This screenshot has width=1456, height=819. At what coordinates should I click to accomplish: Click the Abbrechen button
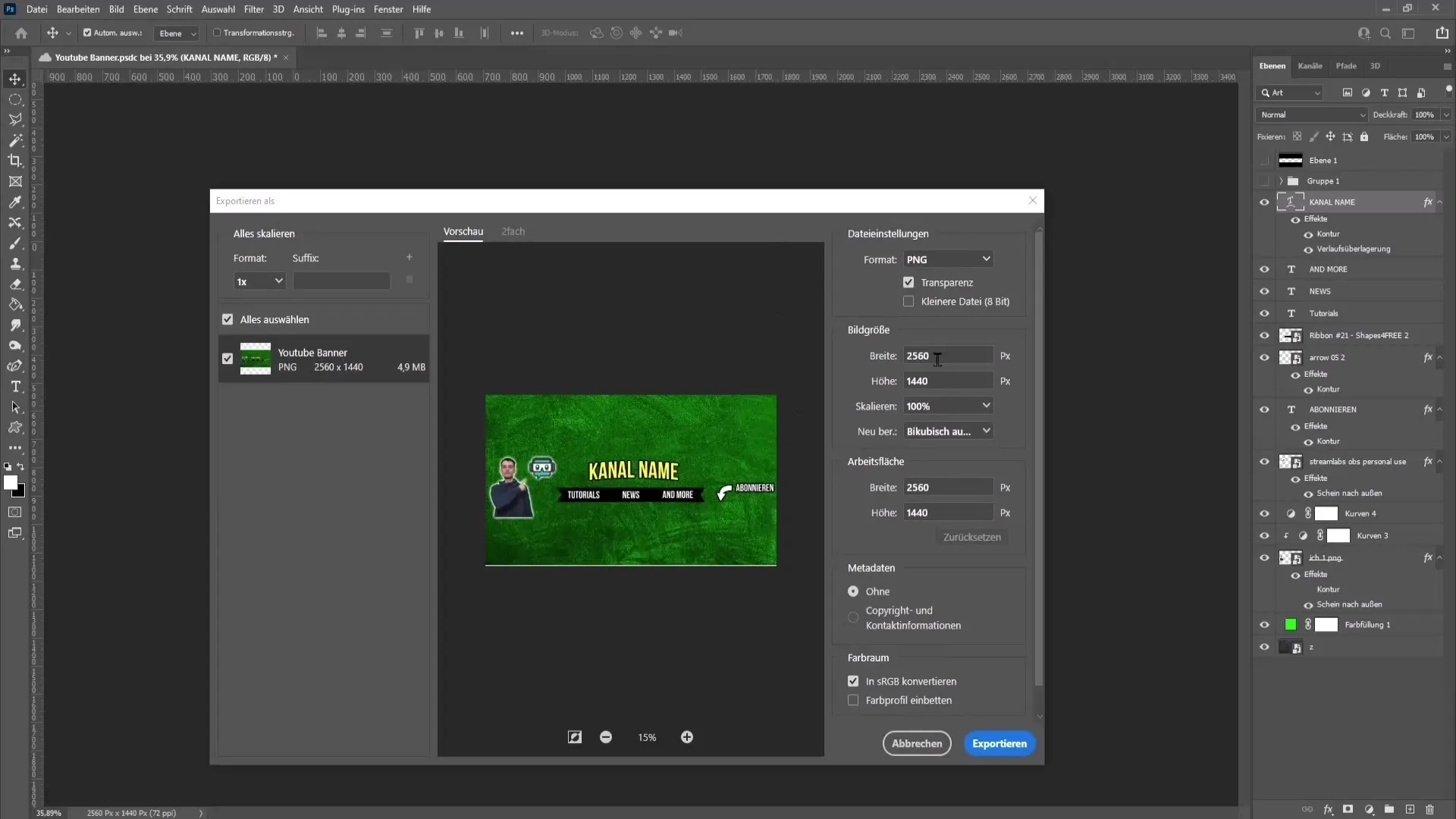tap(917, 744)
